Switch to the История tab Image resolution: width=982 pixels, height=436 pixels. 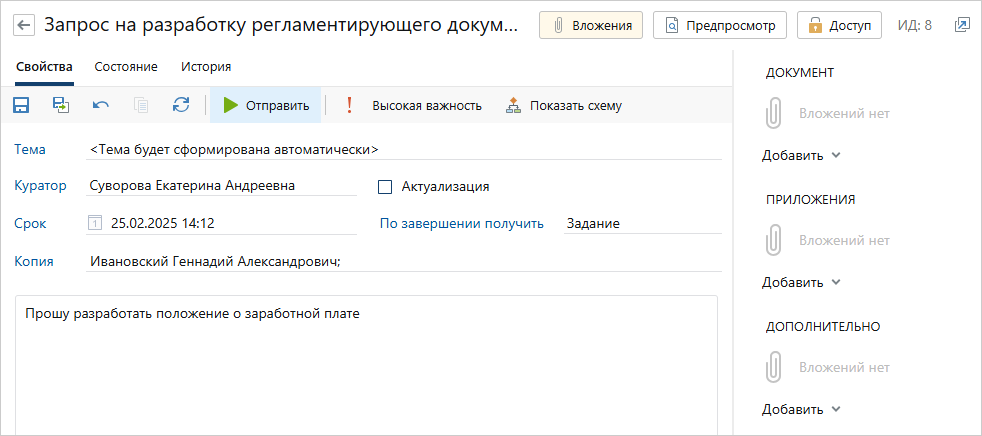(206, 66)
